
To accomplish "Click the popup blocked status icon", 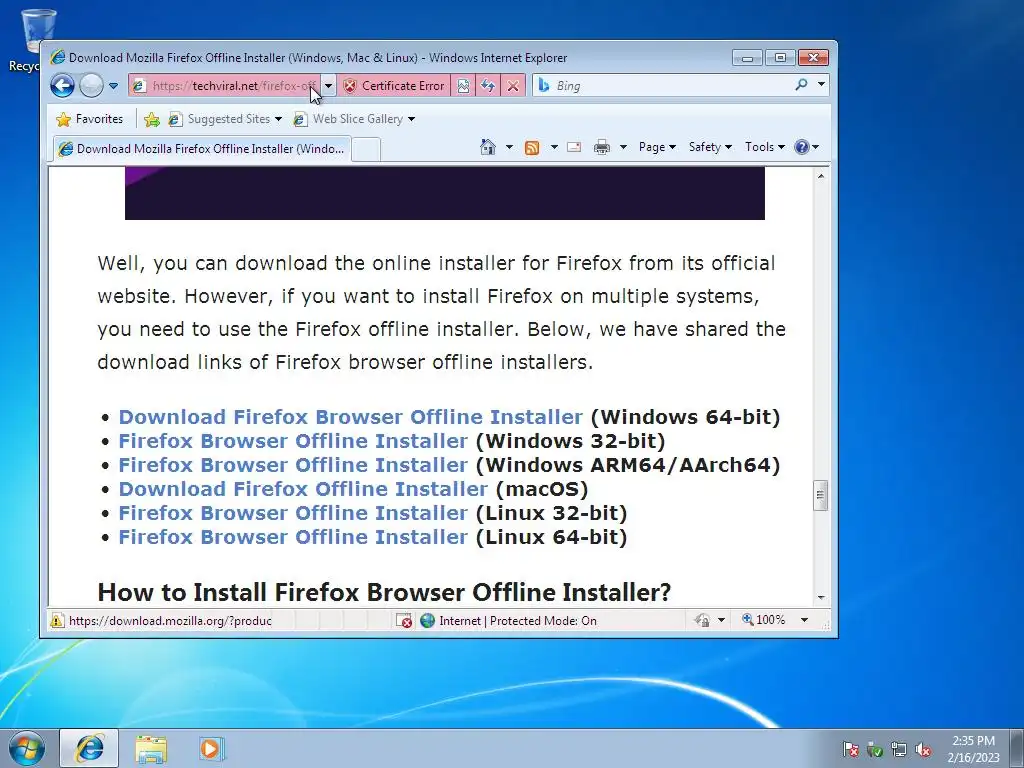I will pyautogui.click(x=404, y=620).
